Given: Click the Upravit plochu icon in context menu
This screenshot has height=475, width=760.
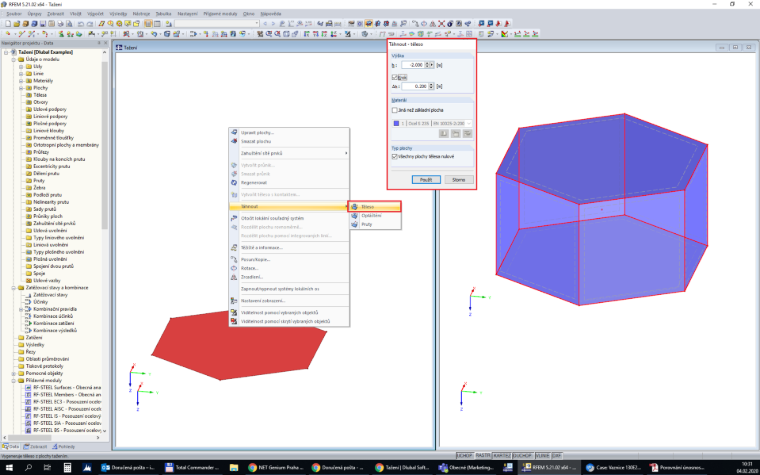Looking at the screenshot, I should 234,132.
